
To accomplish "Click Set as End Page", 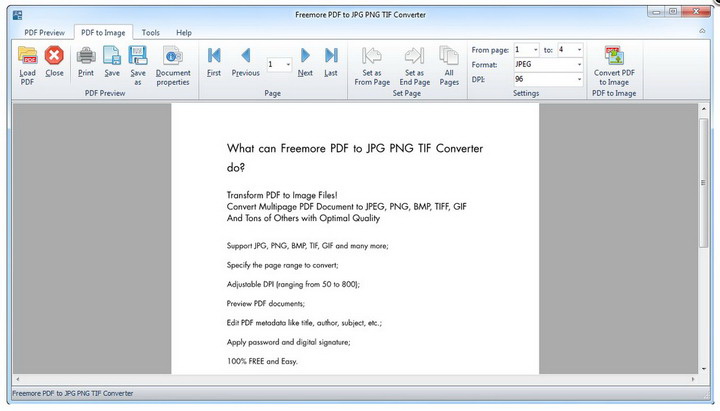I will coord(415,66).
